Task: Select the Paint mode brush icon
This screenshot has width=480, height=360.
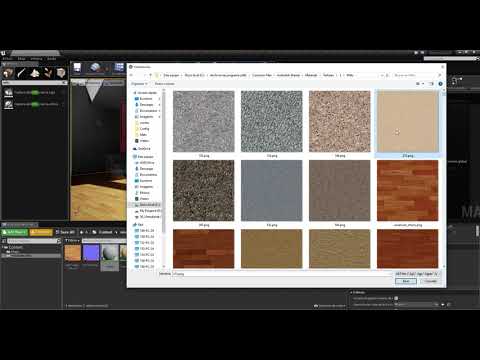Action: pos(21,73)
